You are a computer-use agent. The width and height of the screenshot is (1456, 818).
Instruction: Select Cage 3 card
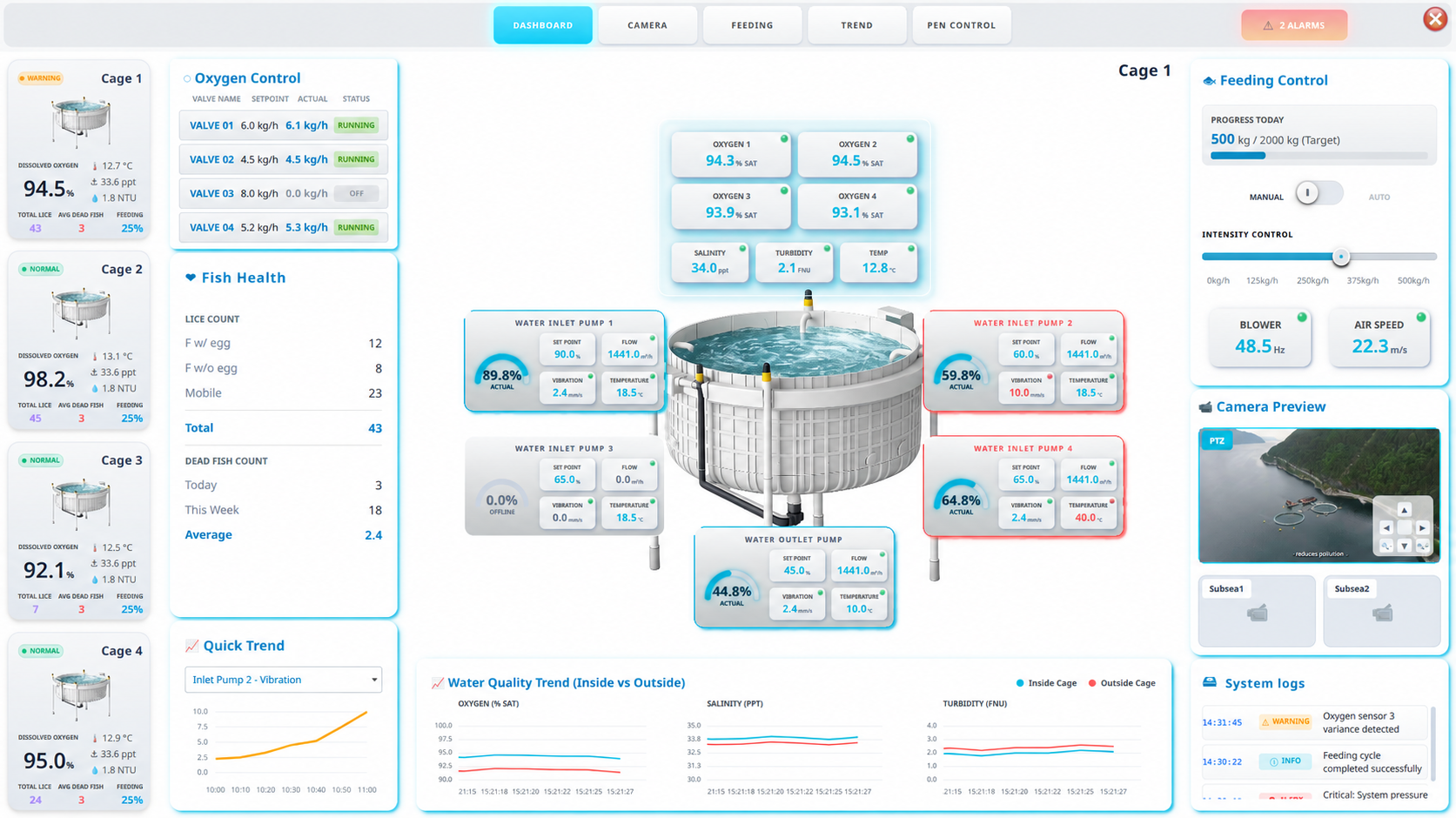(79, 531)
